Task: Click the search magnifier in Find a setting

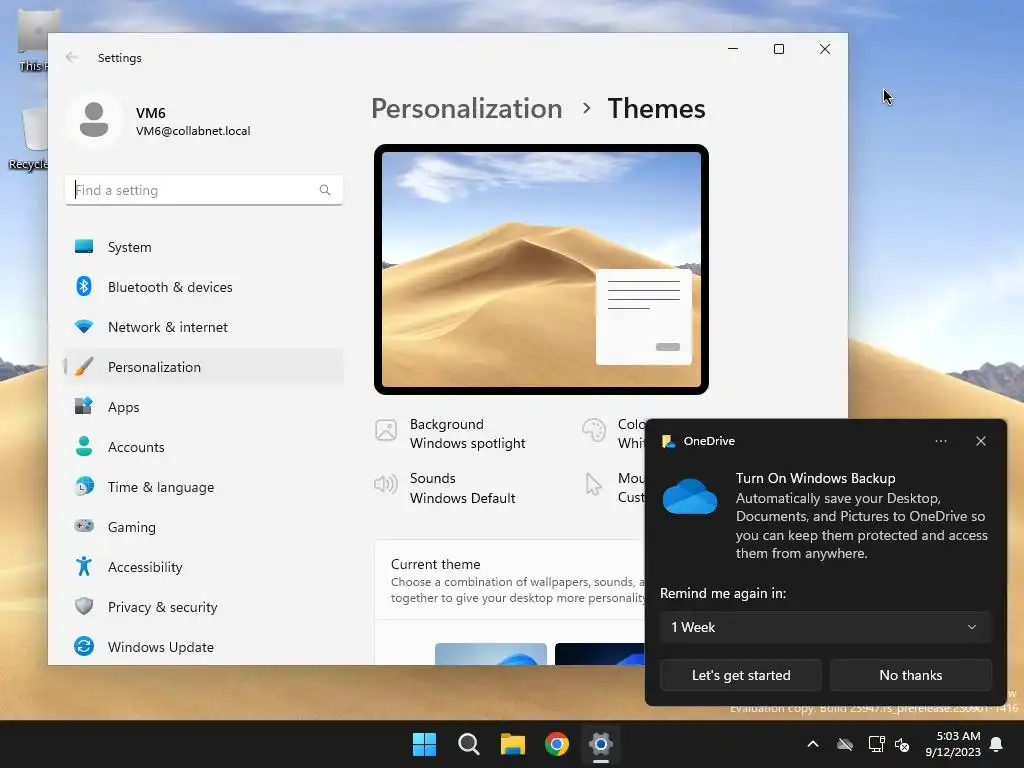Action: 325,190
